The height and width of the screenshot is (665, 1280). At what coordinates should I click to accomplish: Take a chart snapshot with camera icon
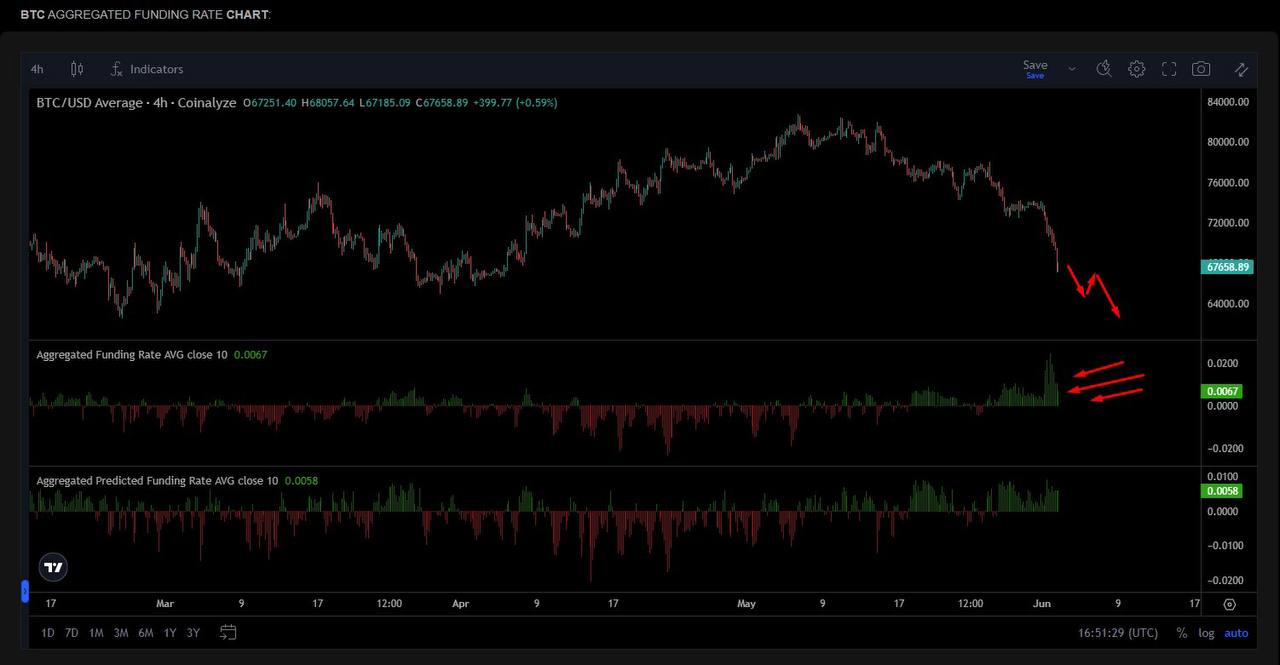pyautogui.click(x=1201, y=69)
